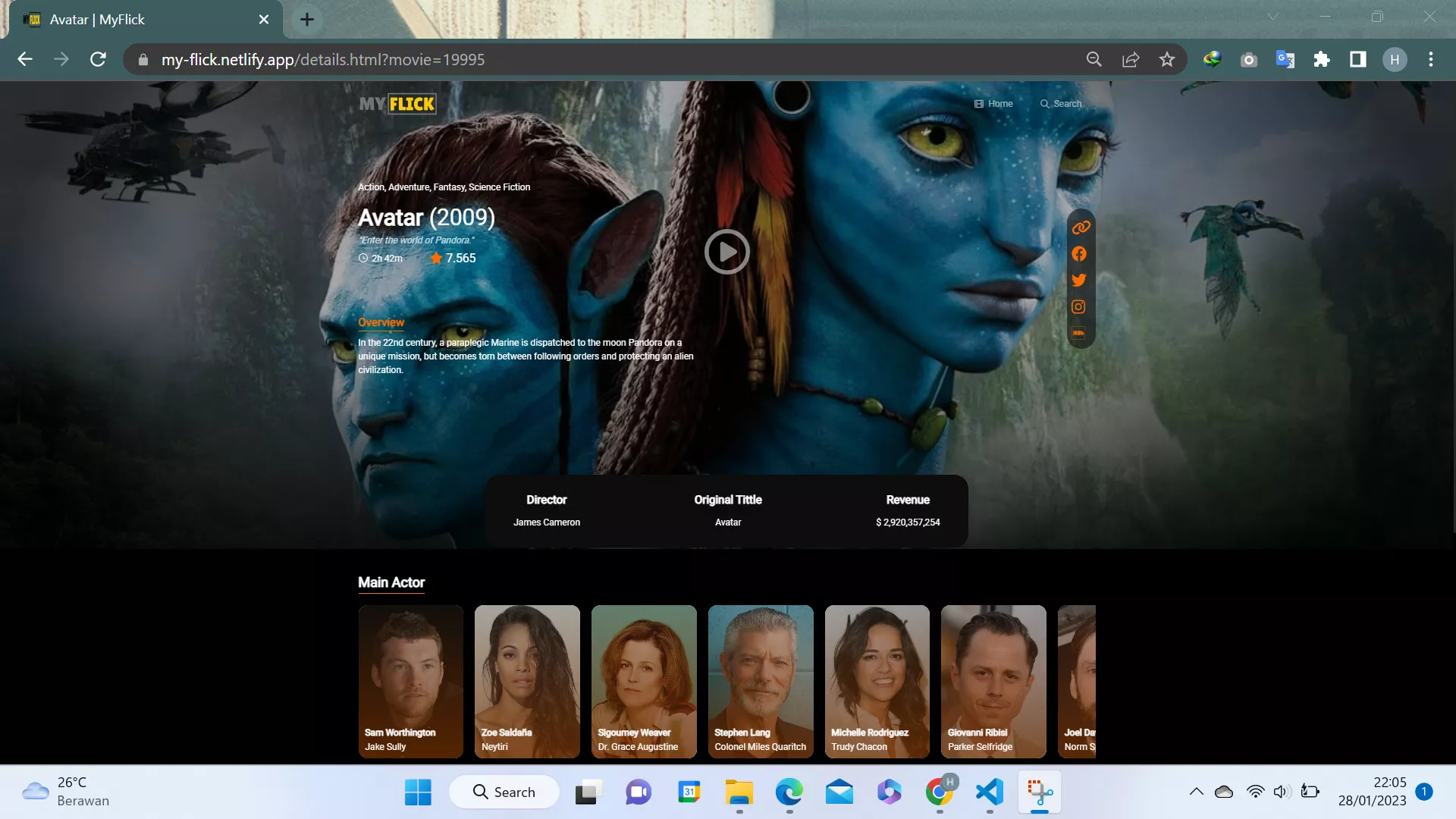Open Task View from taskbar
Viewport: 1456px width, 819px height.
pyautogui.click(x=588, y=792)
